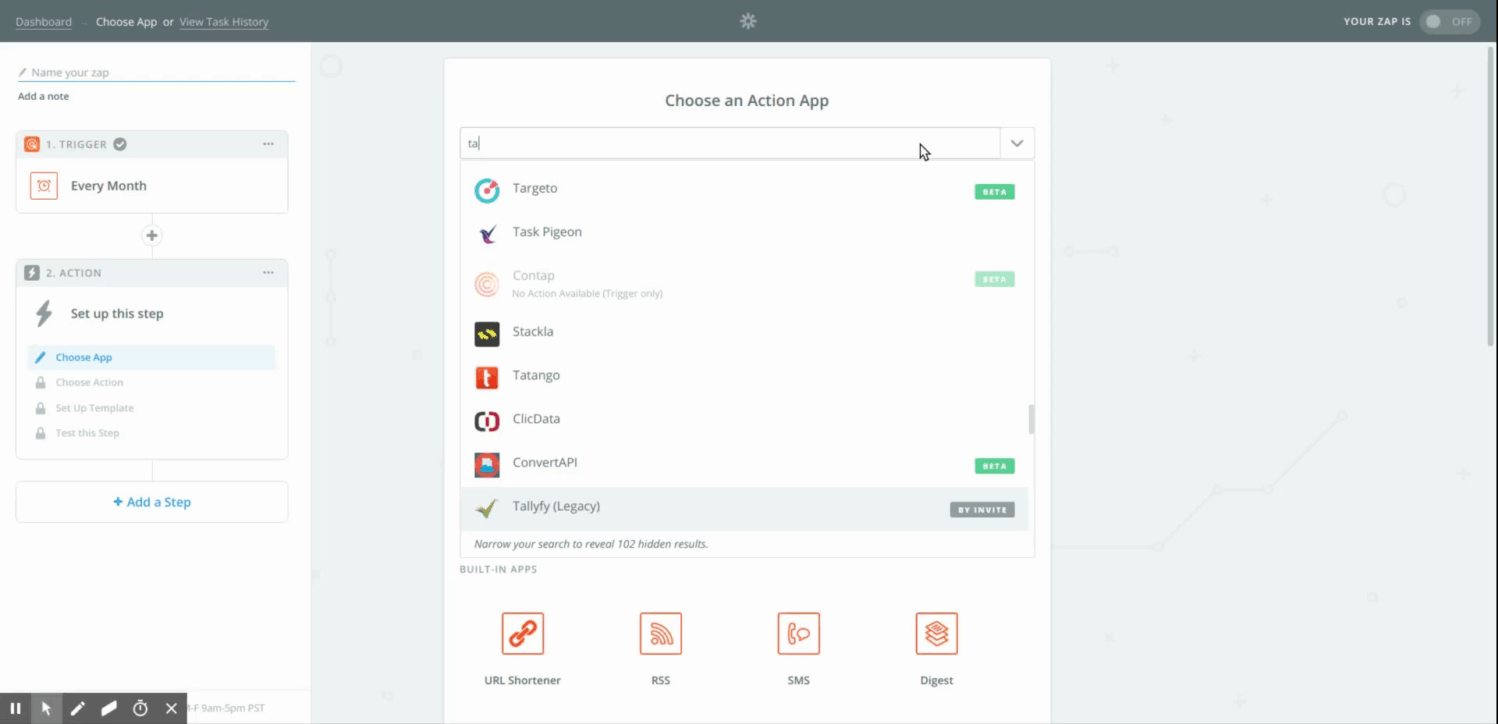Click the Add a Step button
This screenshot has height=724, width=1498.
click(x=151, y=501)
